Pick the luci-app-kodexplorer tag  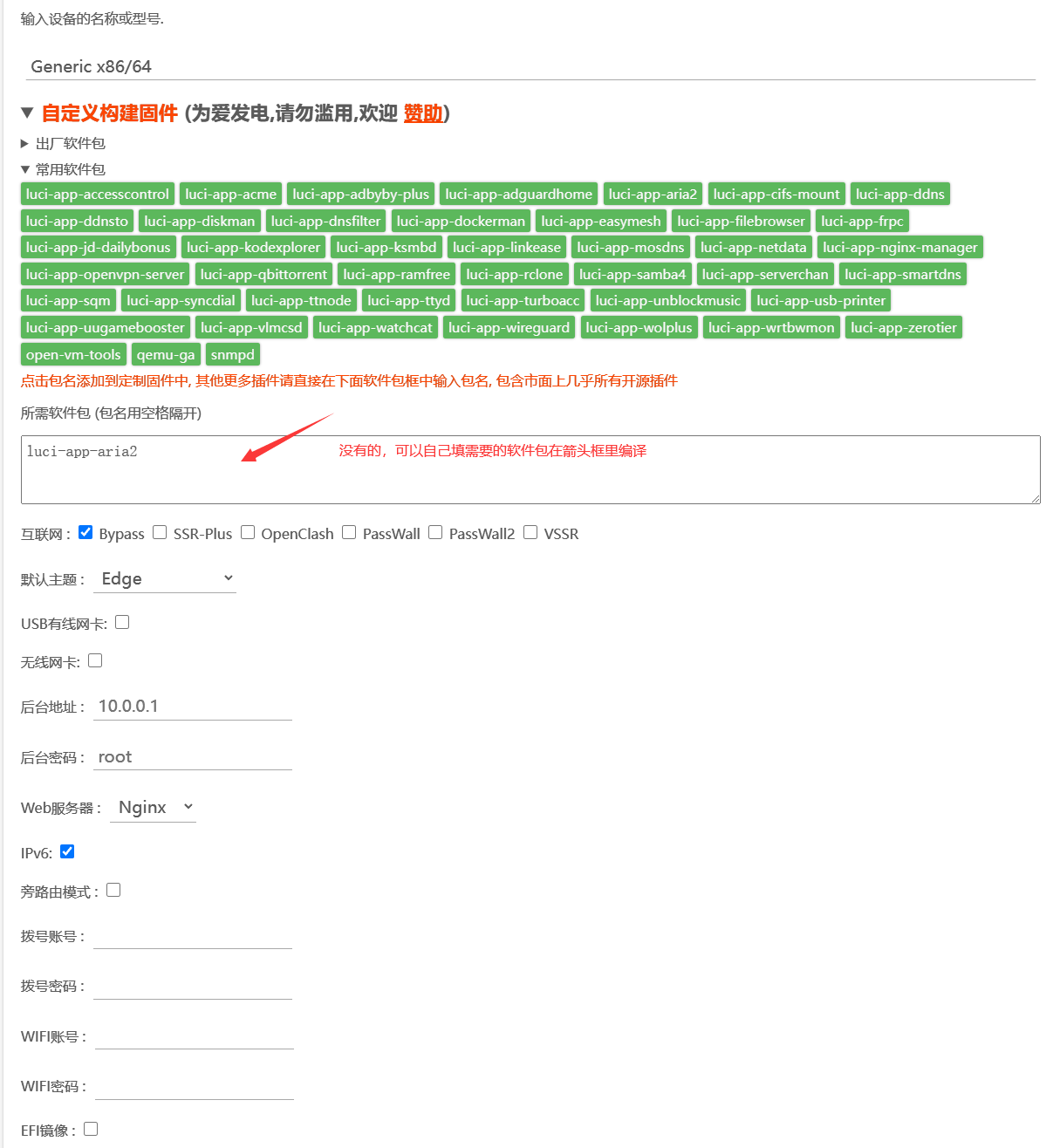[x=254, y=247]
